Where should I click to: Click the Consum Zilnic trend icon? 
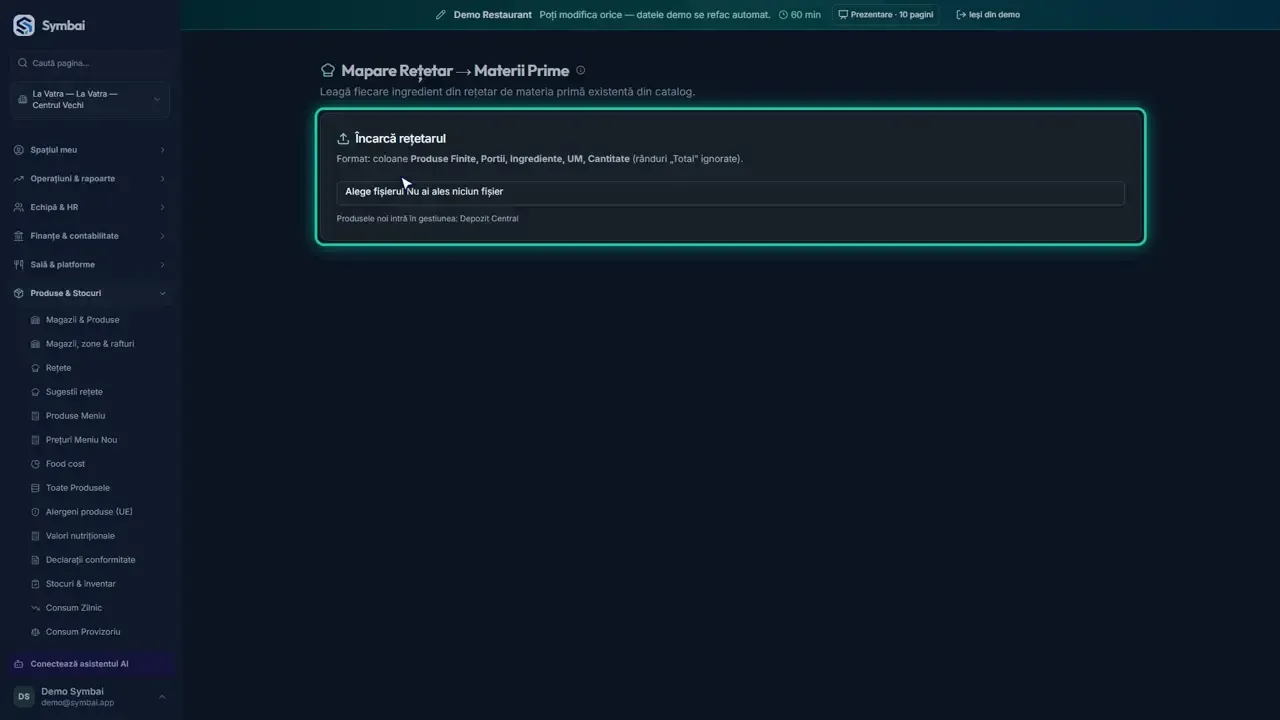36,608
